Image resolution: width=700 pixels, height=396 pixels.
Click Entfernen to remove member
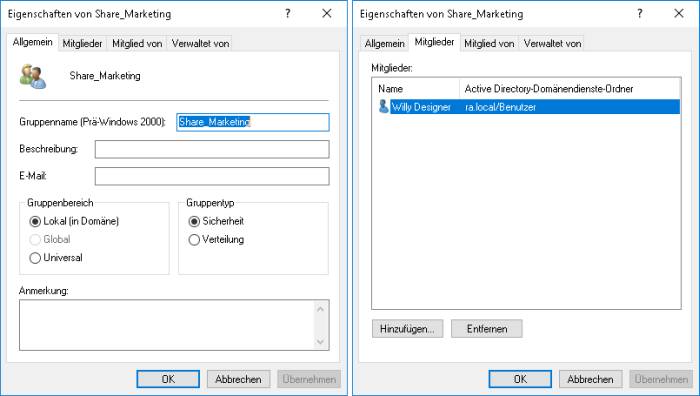(x=487, y=329)
